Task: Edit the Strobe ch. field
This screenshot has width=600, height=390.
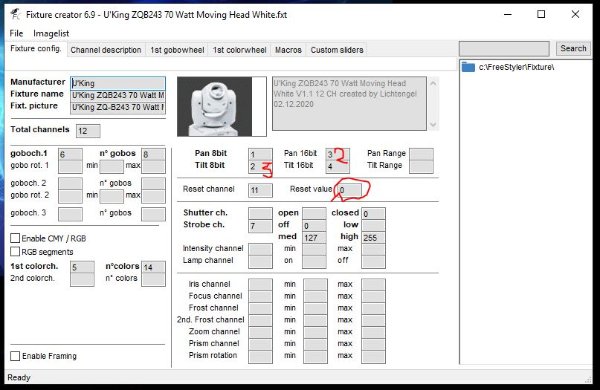Action: 260,226
